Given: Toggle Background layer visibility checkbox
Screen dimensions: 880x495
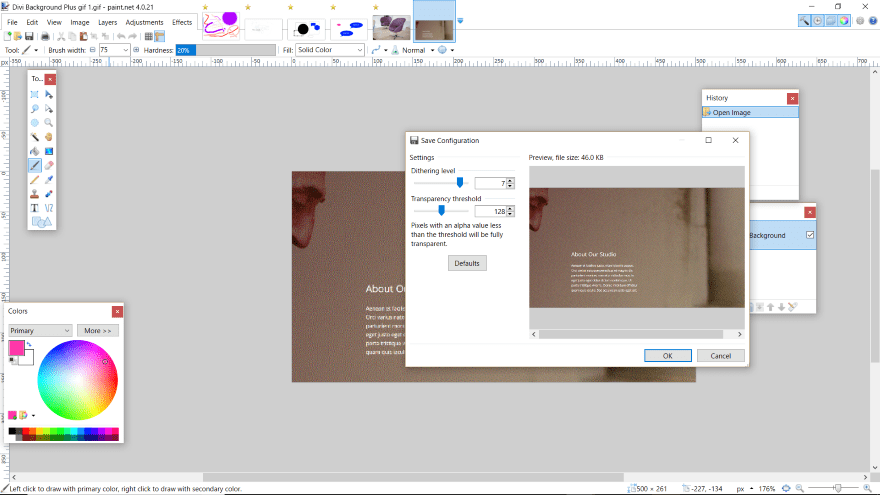Looking at the screenshot, I should [810, 235].
